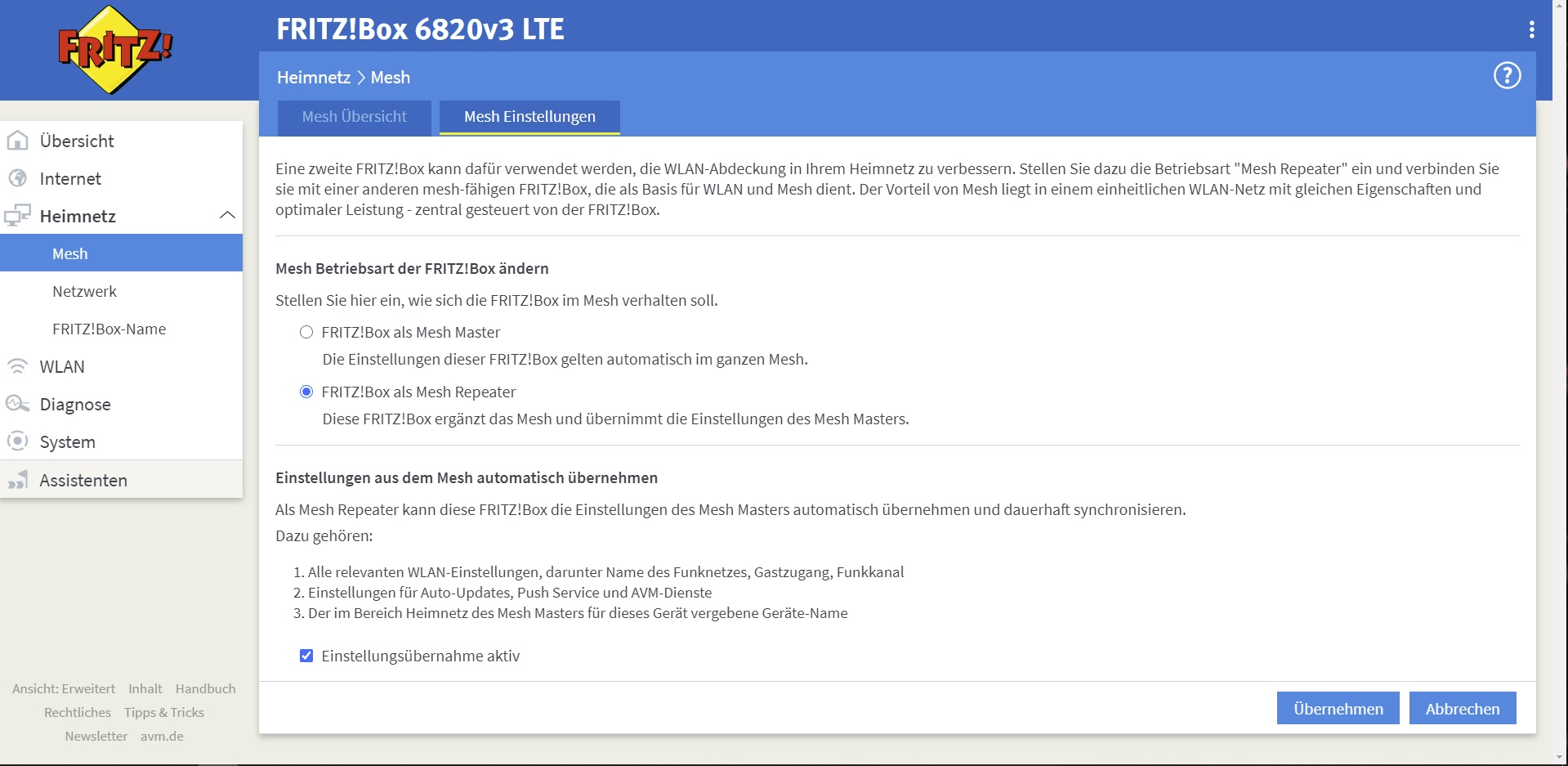Click Mesh in the breadcrumb
The height and width of the screenshot is (766, 1568).
(391, 78)
